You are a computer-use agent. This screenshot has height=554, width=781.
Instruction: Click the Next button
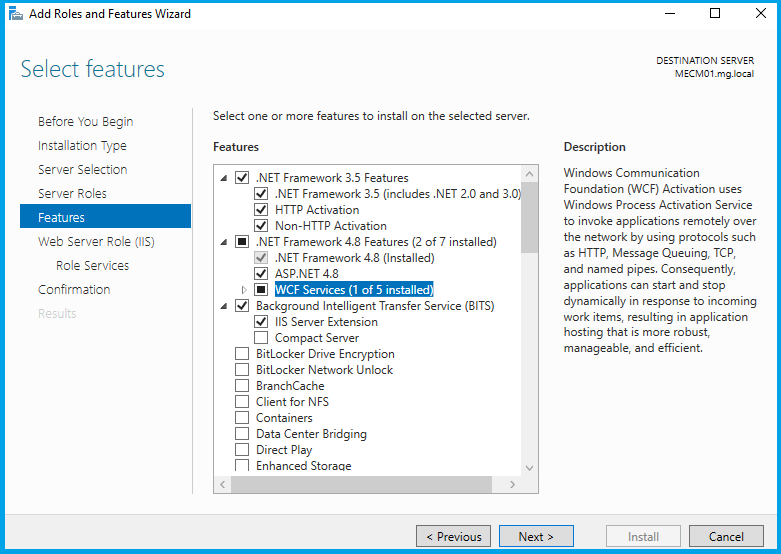536,536
